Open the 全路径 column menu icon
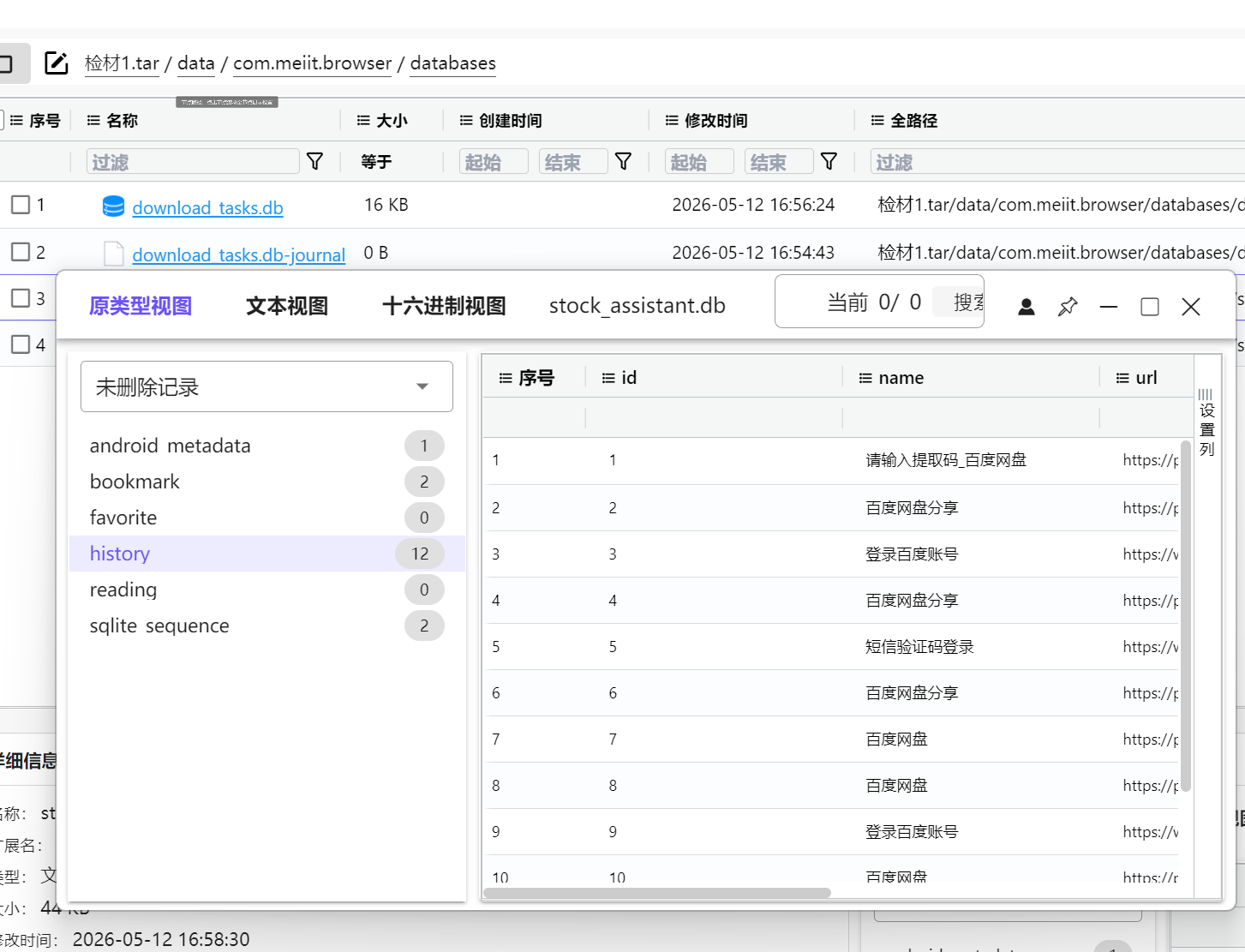The height and width of the screenshot is (952, 1245). point(877,121)
